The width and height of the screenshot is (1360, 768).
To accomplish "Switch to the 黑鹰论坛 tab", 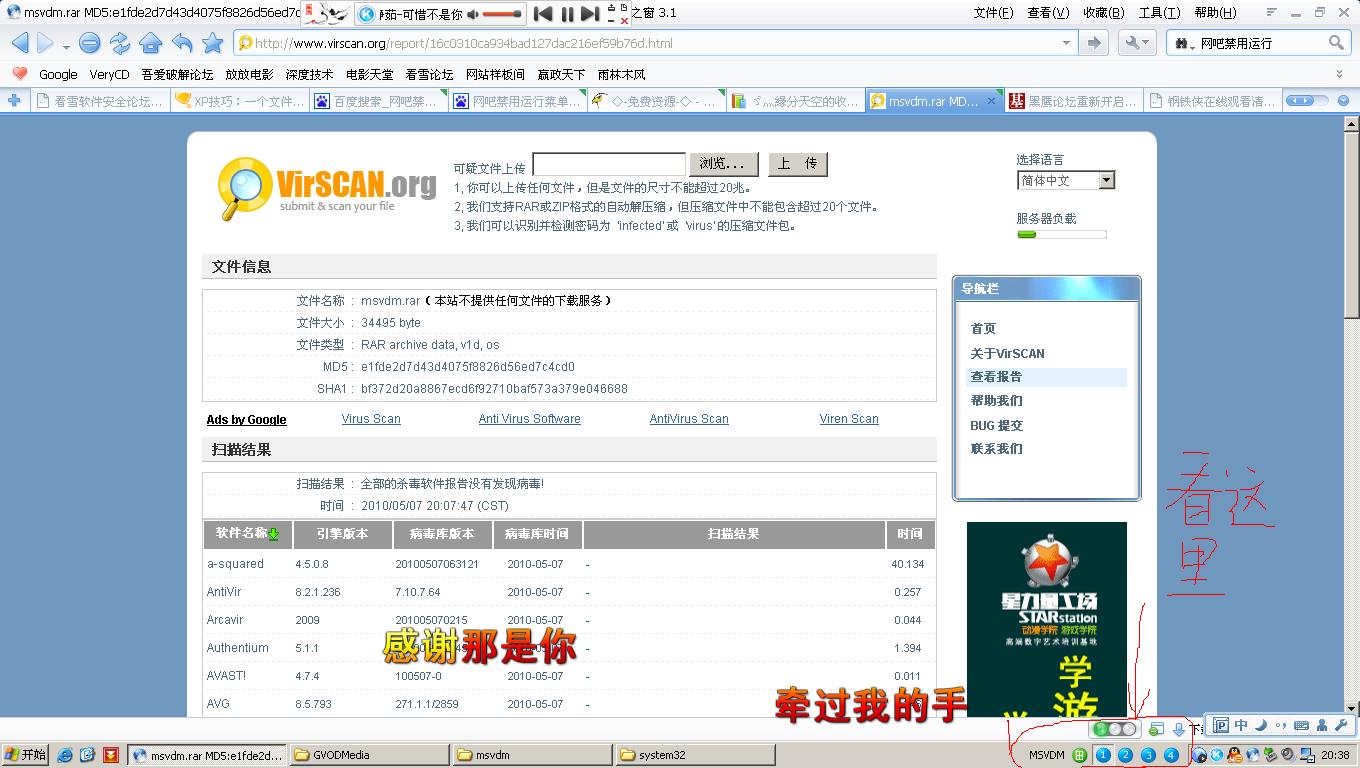I will click(x=1072, y=101).
